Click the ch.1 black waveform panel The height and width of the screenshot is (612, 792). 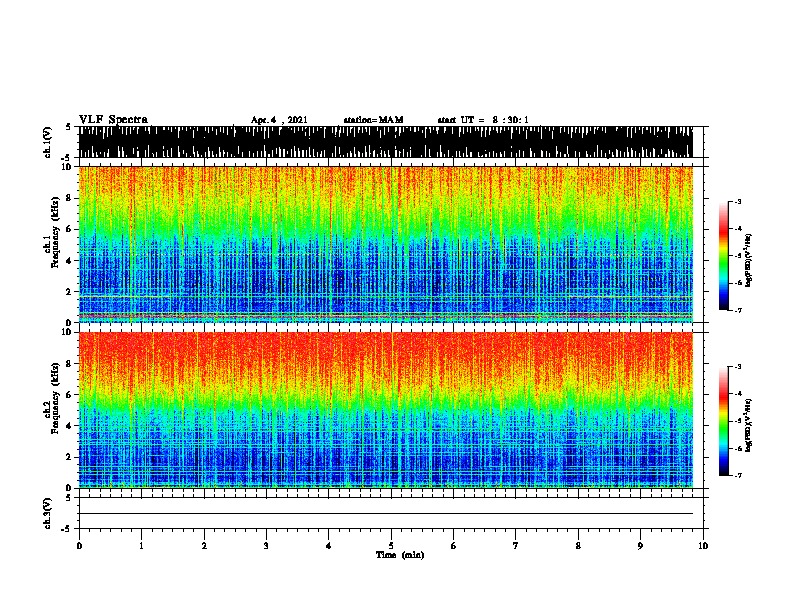tap(386, 142)
